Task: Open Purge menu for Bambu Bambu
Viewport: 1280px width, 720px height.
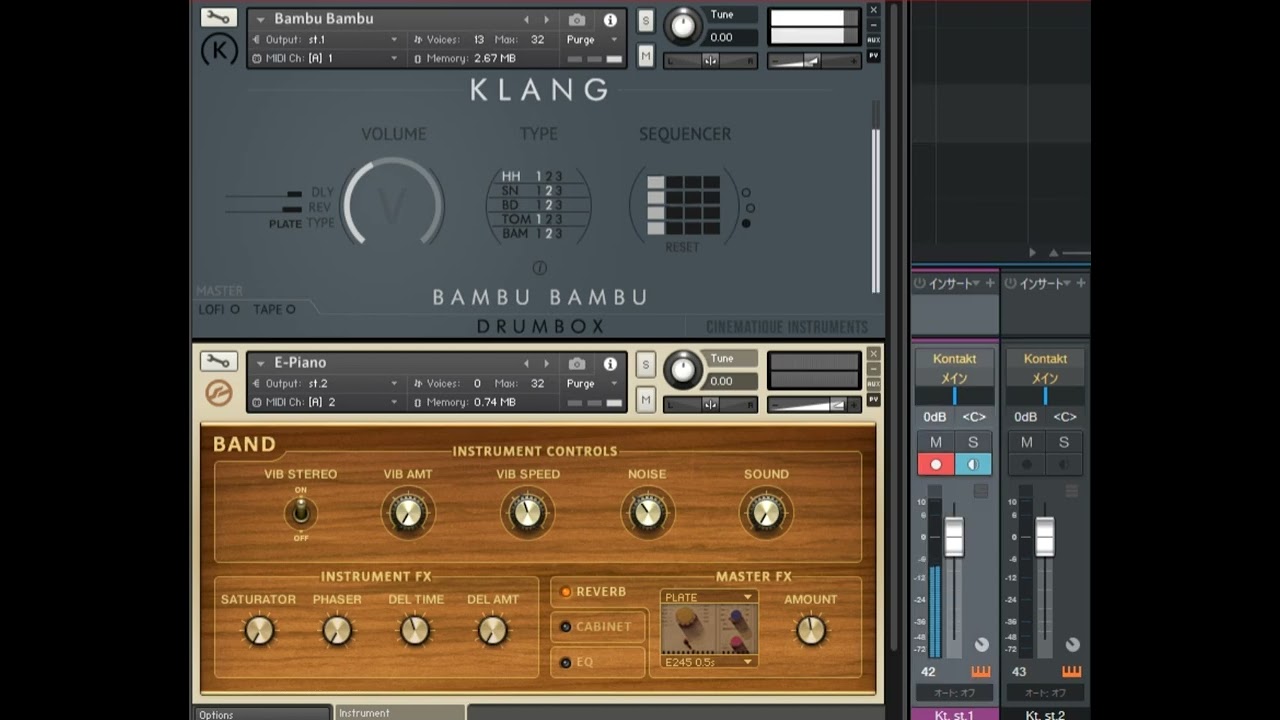Action: (x=590, y=40)
